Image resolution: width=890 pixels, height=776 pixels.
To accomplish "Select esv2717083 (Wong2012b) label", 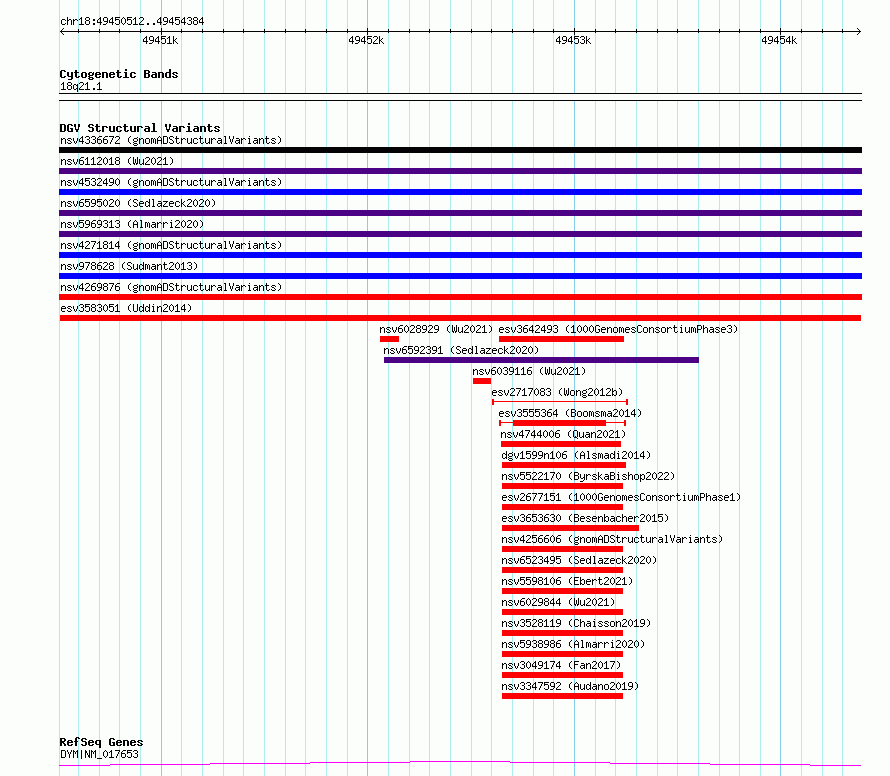I will click(x=557, y=392).
